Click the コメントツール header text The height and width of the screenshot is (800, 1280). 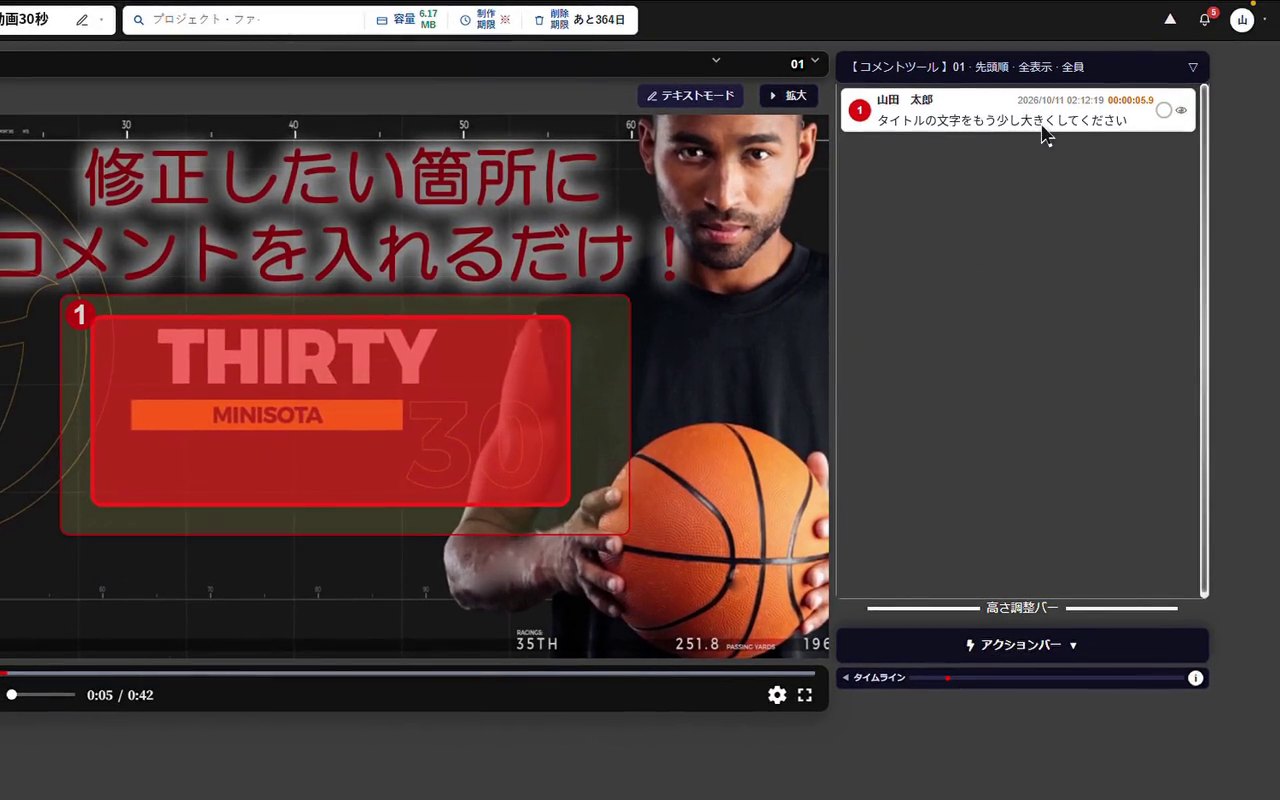898,67
